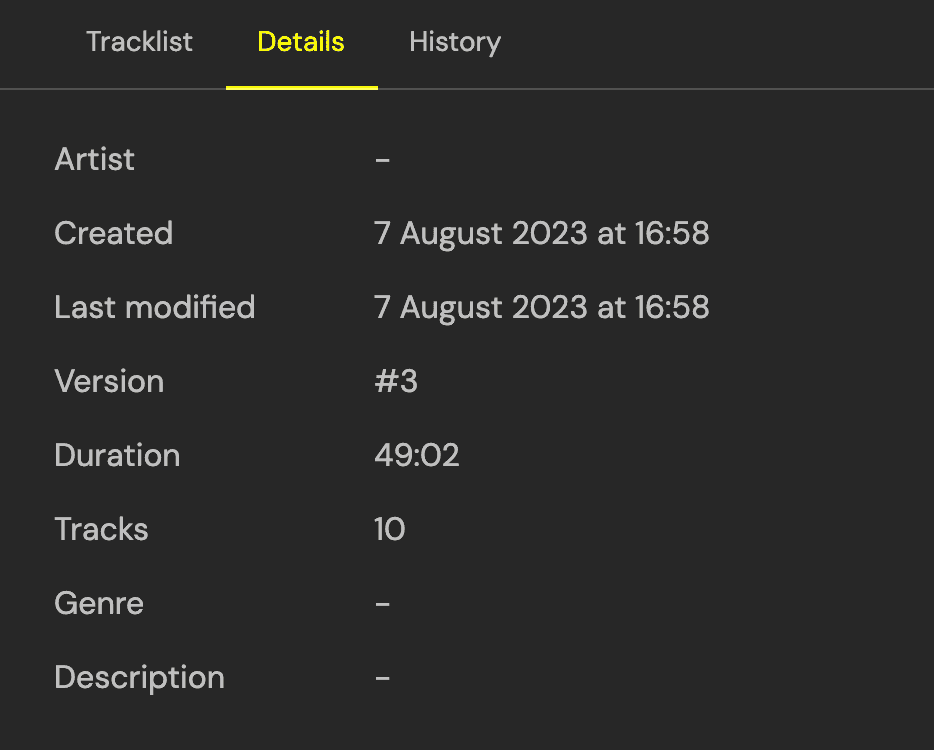Click the empty Description value dash
The image size is (934, 750).
point(382,678)
